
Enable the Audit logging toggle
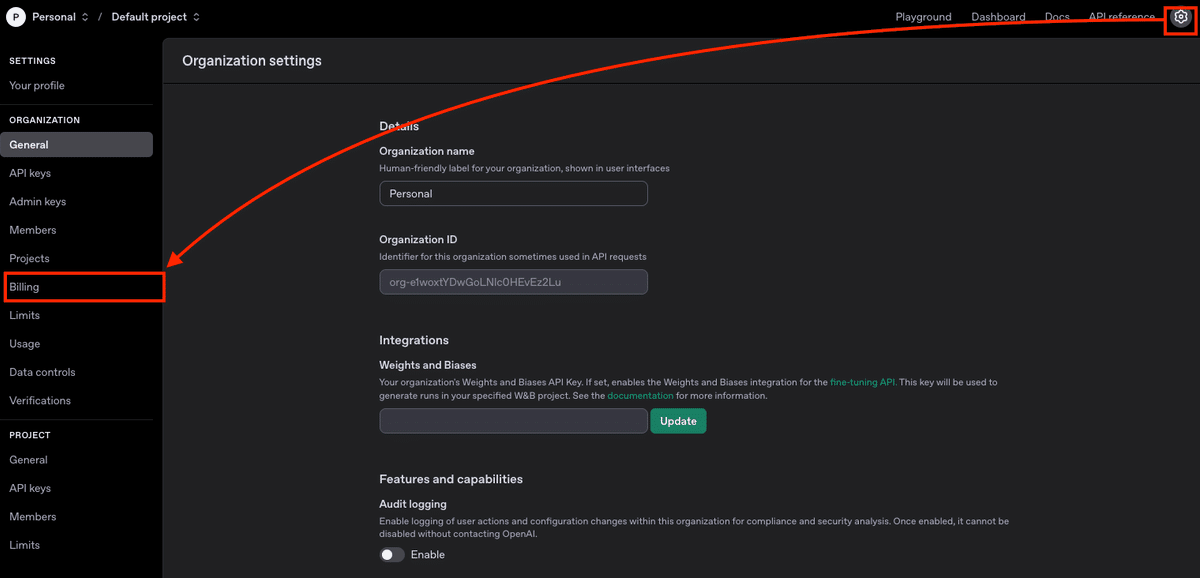tap(392, 554)
